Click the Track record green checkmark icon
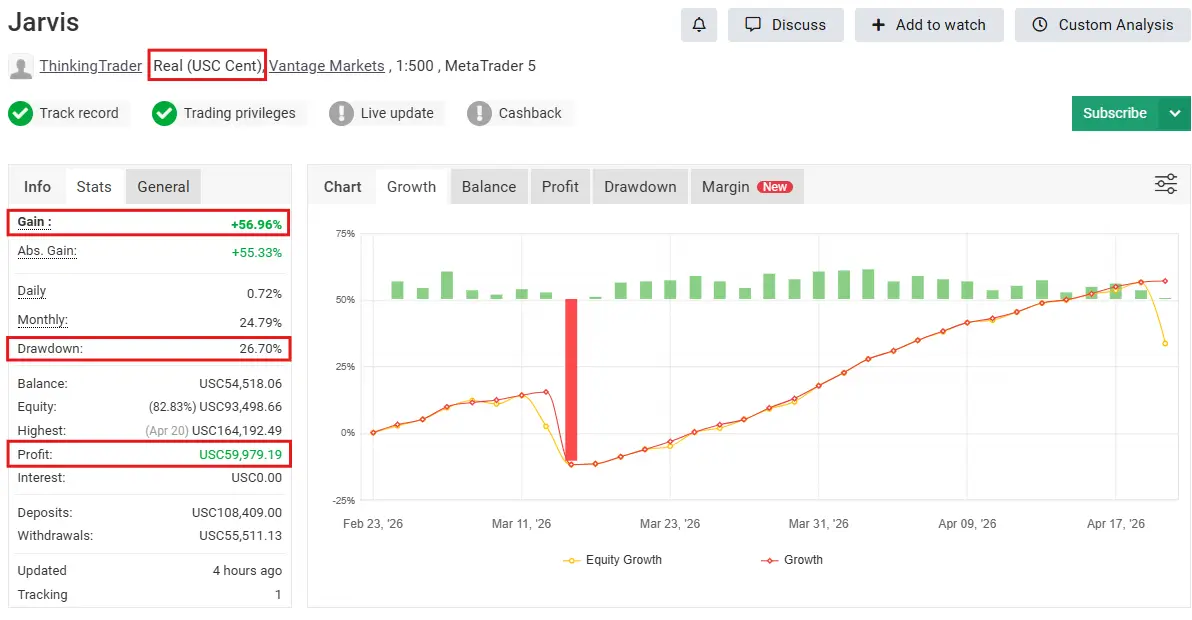1192x620 pixels. pyautogui.click(x=20, y=113)
